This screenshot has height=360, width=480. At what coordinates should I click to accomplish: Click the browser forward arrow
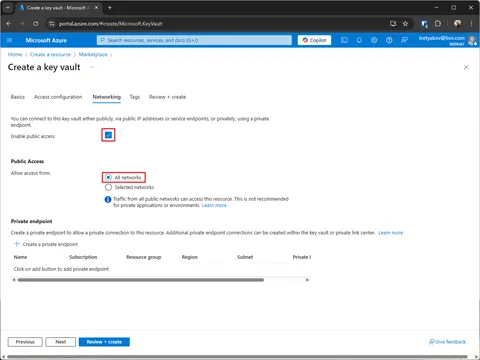(x=22, y=24)
